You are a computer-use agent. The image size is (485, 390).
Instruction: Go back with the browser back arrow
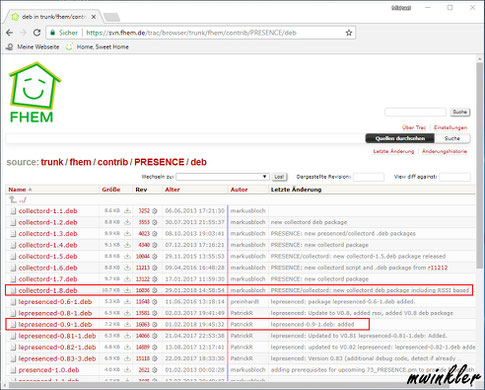point(10,33)
